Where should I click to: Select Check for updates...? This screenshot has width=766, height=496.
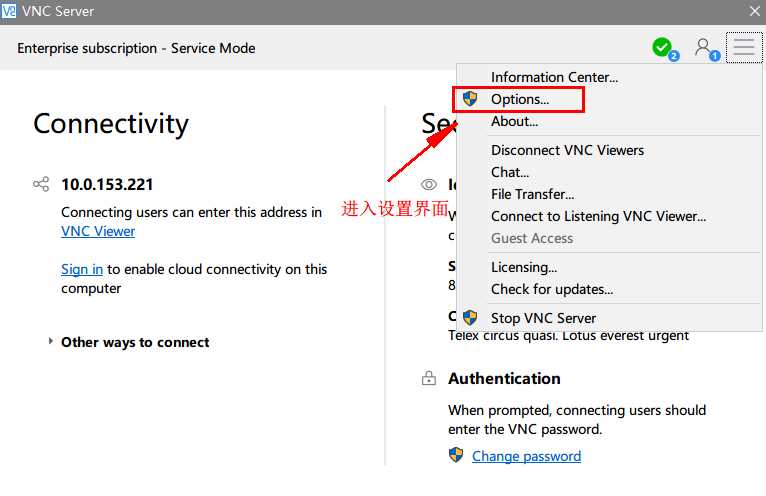point(609,289)
